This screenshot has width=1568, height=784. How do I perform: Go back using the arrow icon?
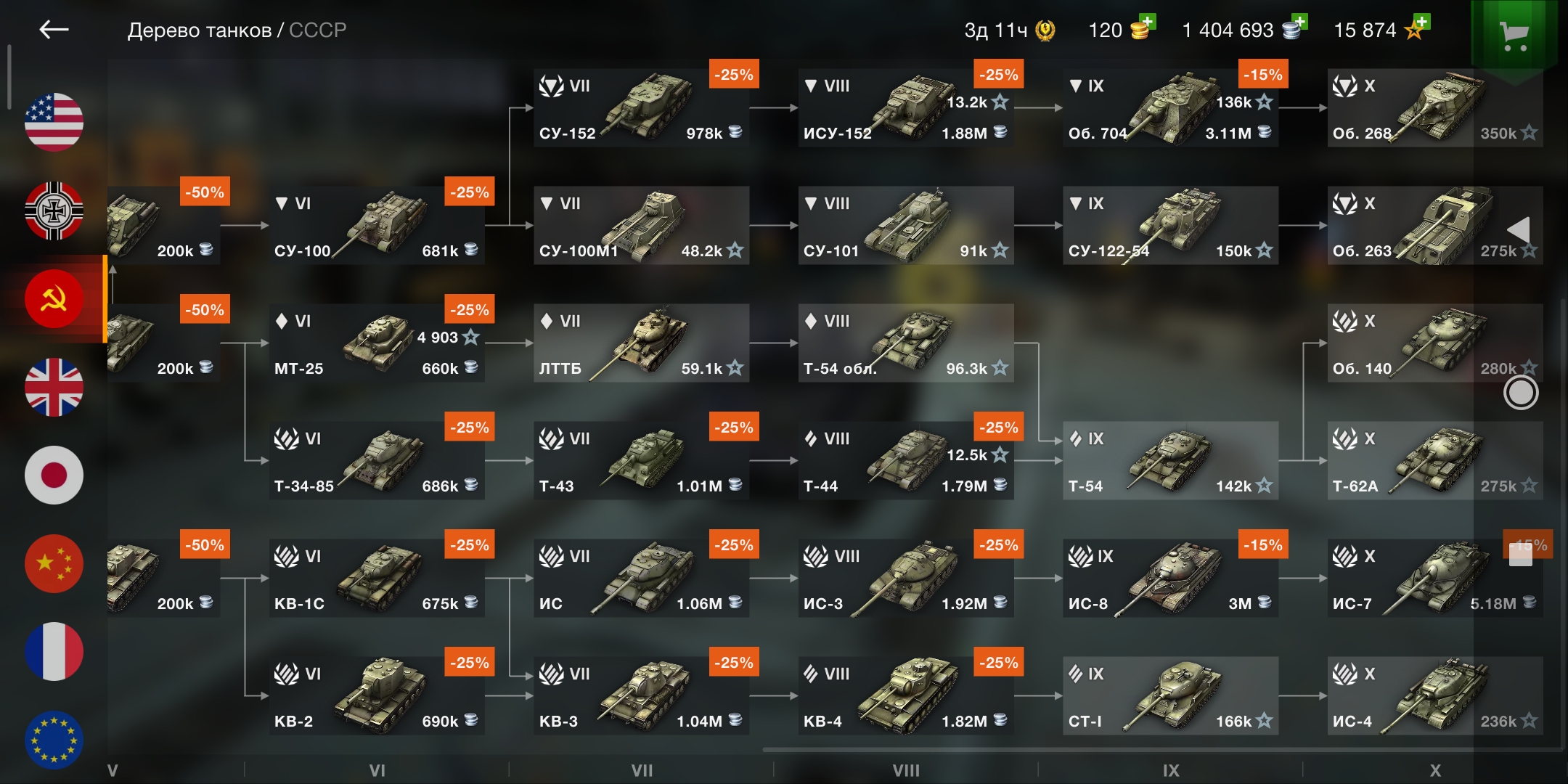54,30
